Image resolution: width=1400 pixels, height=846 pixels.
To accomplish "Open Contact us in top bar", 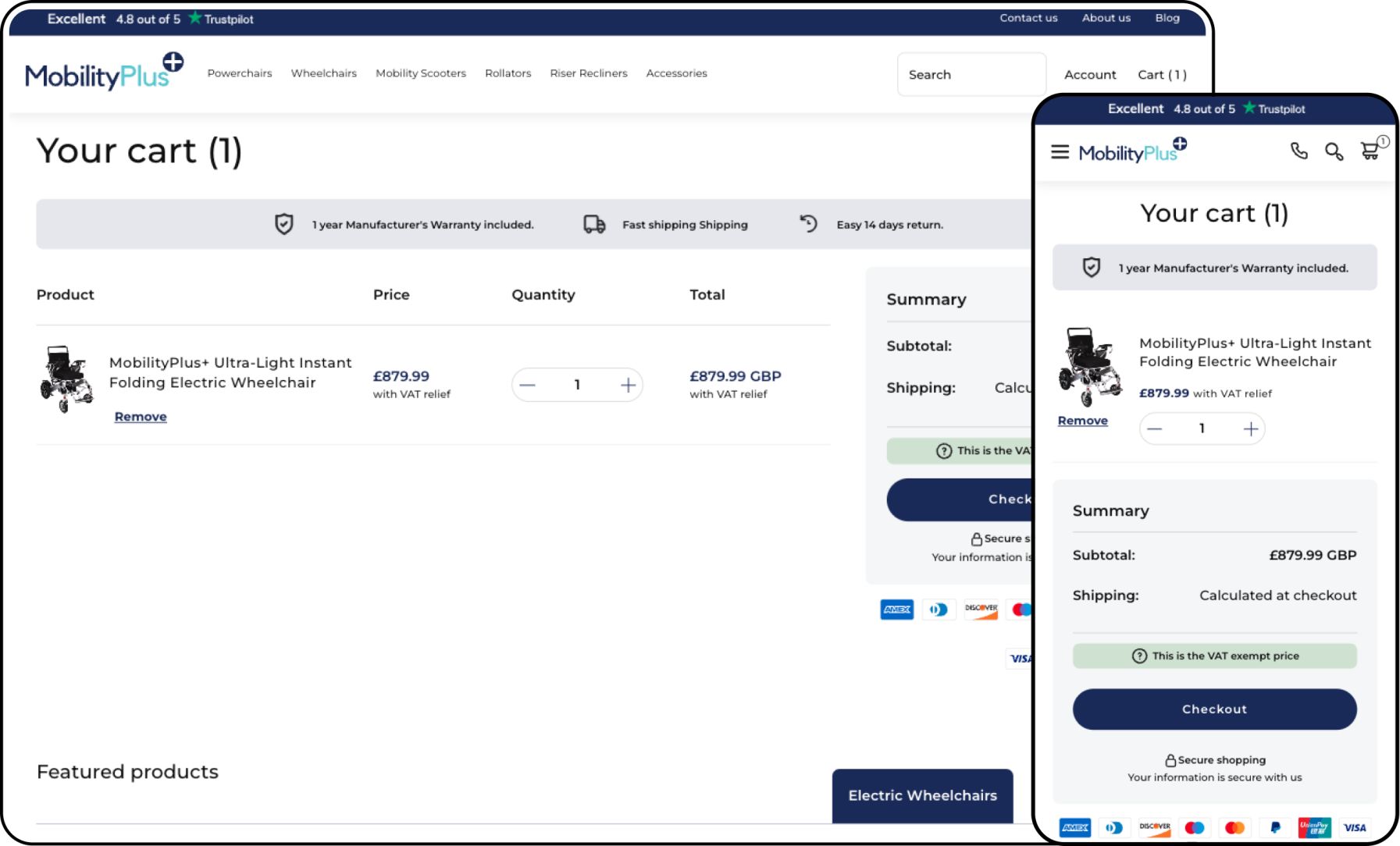I will pos(1028,18).
